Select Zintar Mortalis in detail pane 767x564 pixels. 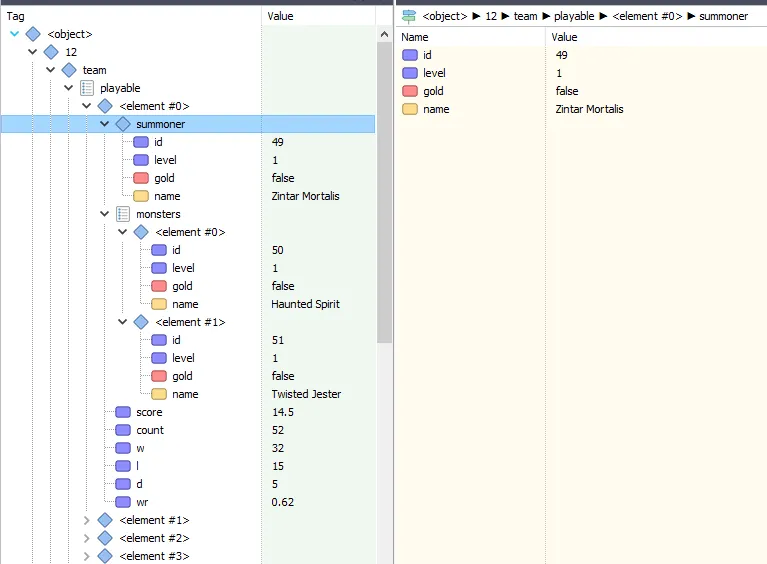tap(589, 109)
